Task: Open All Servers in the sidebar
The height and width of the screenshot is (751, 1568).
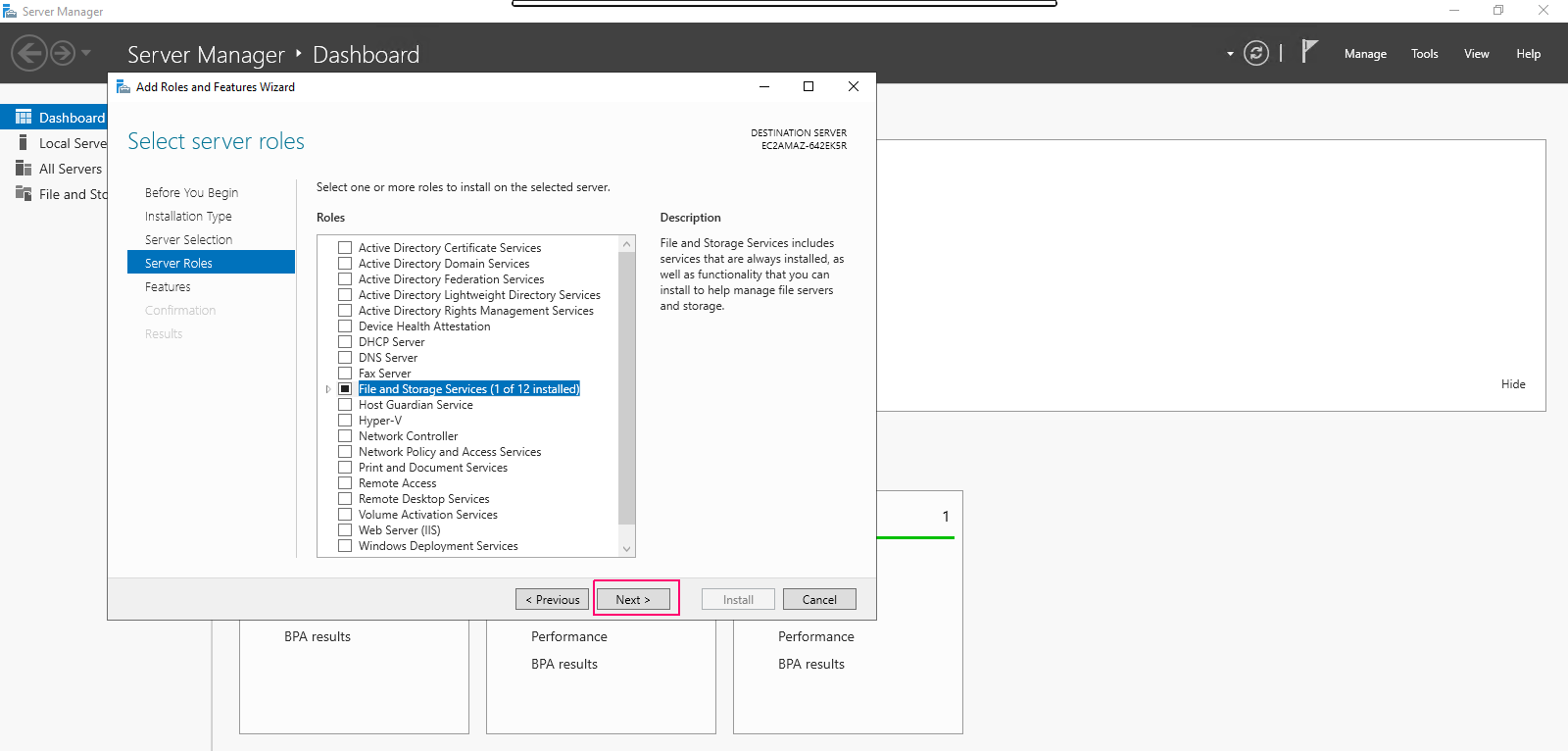Action: 71,169
